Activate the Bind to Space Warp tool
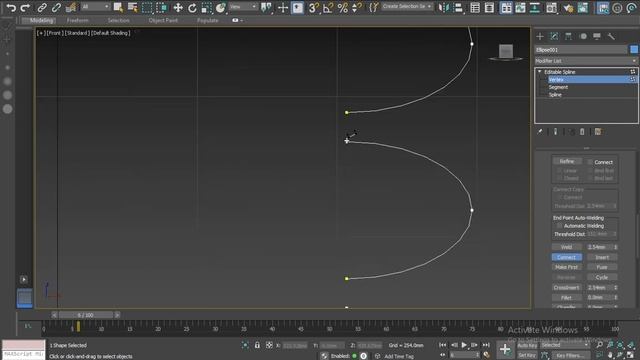640x360 pixels. [x=71, y=7]
